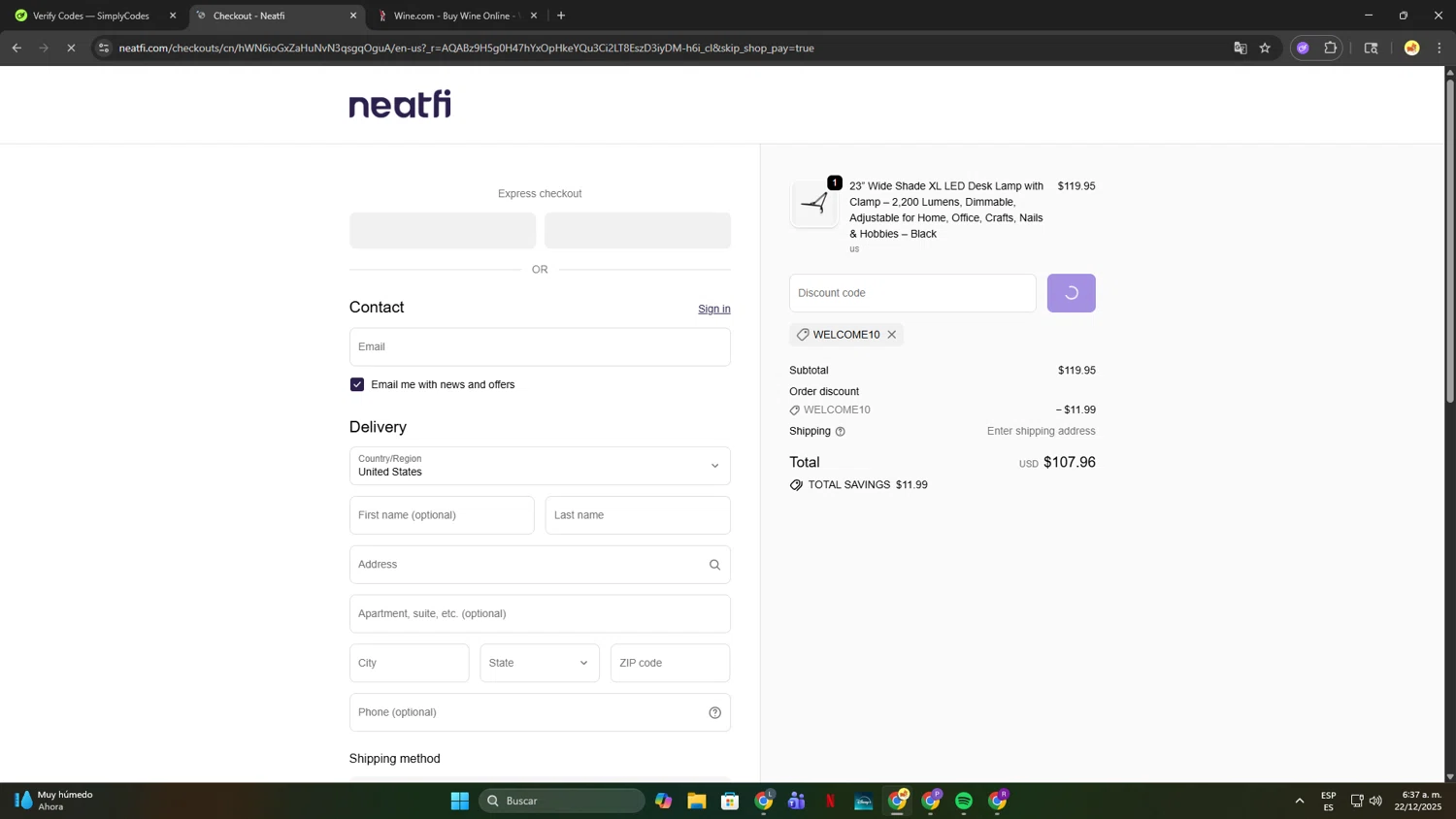This screenshot has width=1456, height=819.
Task: Show hidden system tray icons
Action: pyautogui.click(x=1299, y=801)
